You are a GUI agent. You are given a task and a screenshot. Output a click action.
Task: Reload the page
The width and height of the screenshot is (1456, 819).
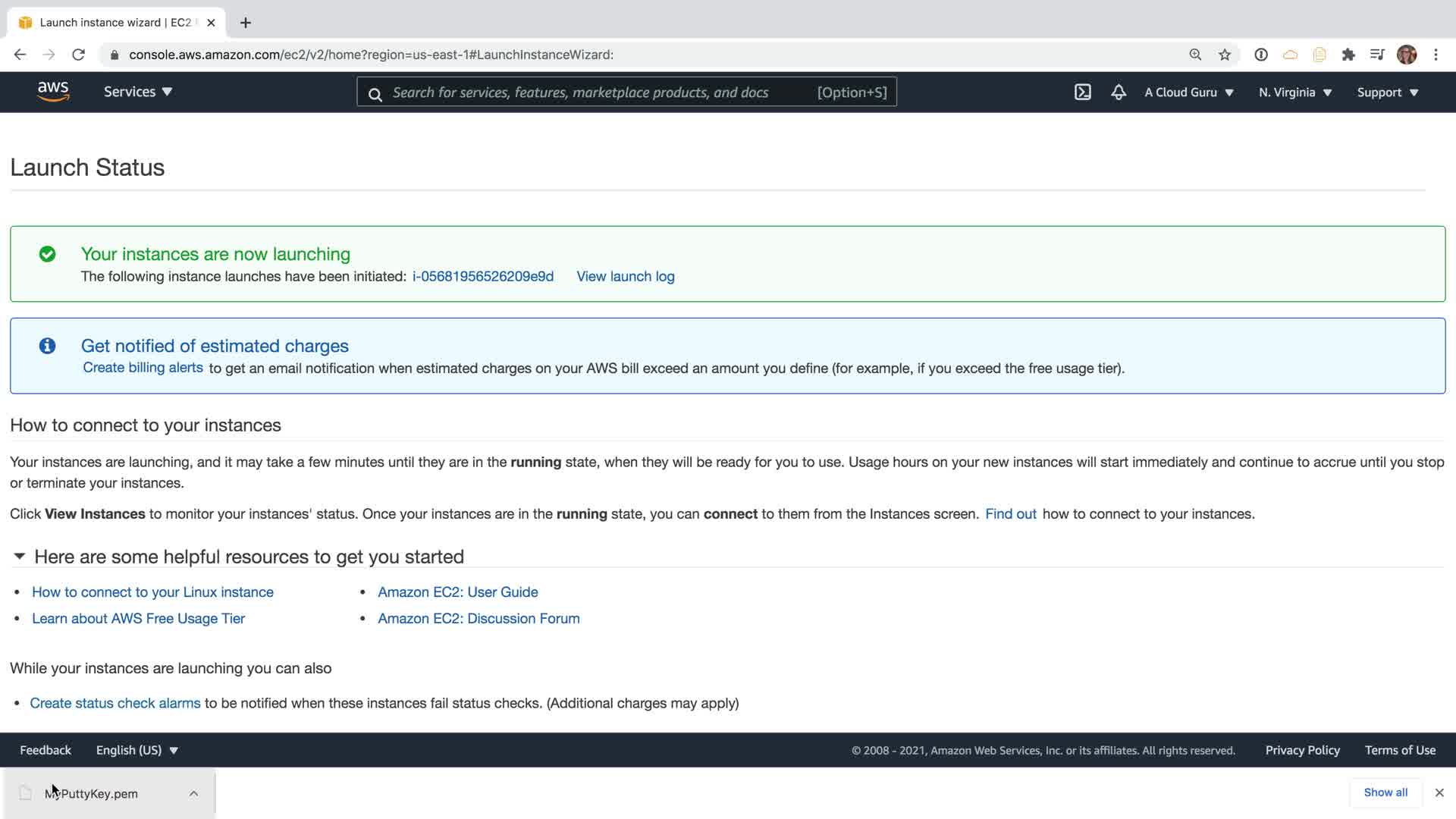click(78, 55)
